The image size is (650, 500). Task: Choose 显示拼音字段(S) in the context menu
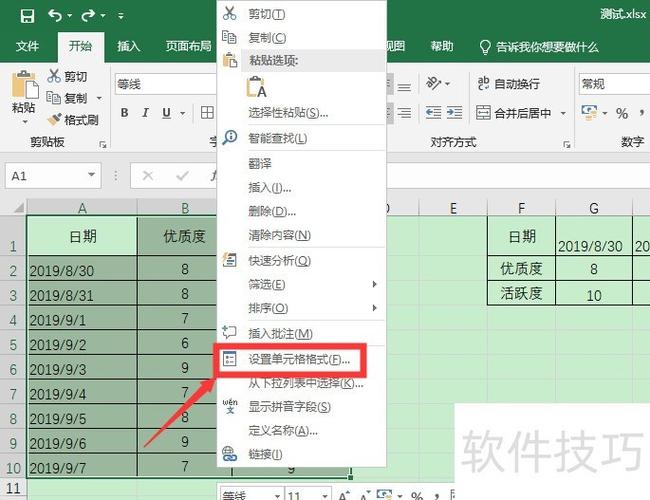pyautogui.click(x=302, y=407)
